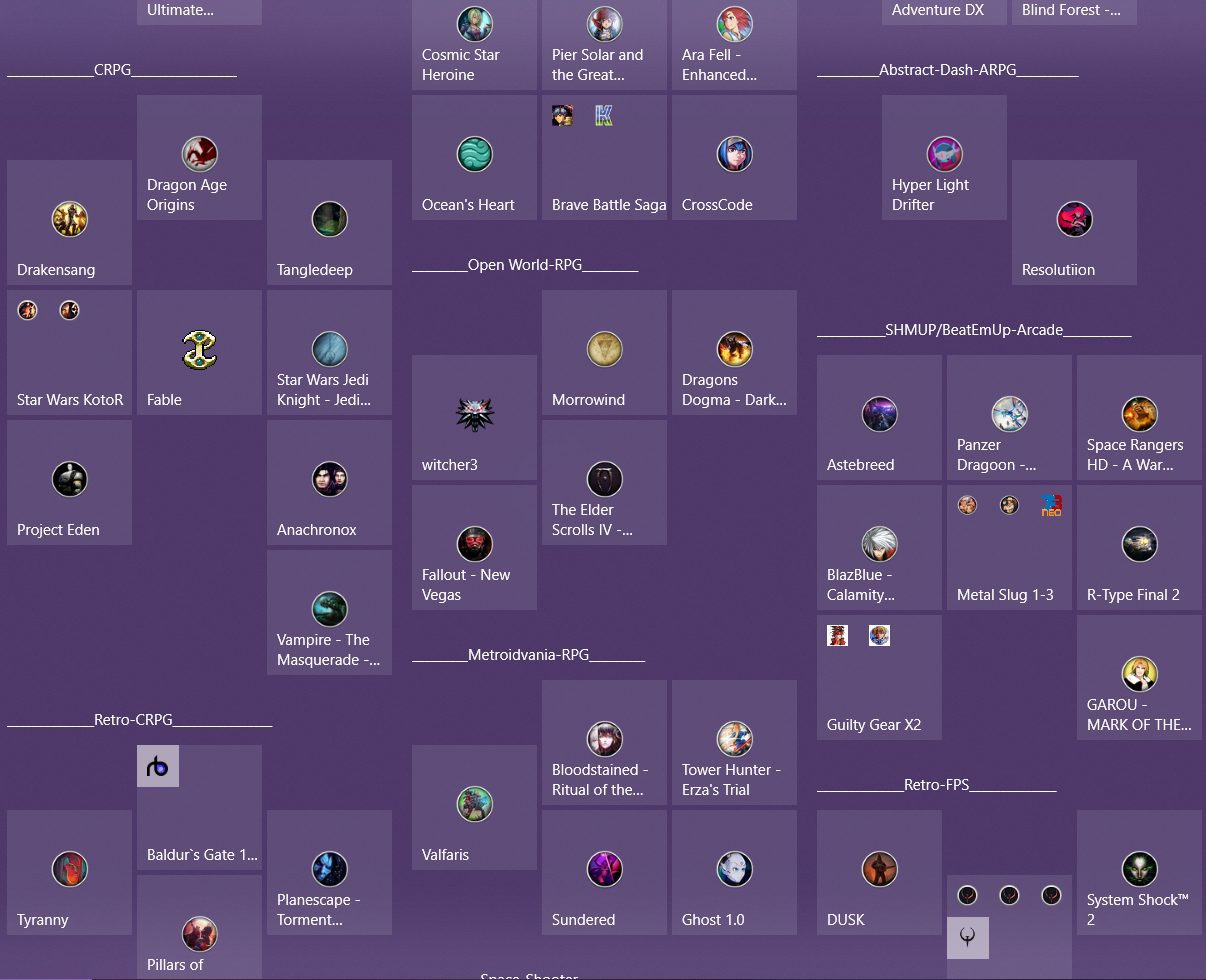This screenshot has width=1206, height=980.
Task: Open the Adventure DX tile
Action: [944, 11]
